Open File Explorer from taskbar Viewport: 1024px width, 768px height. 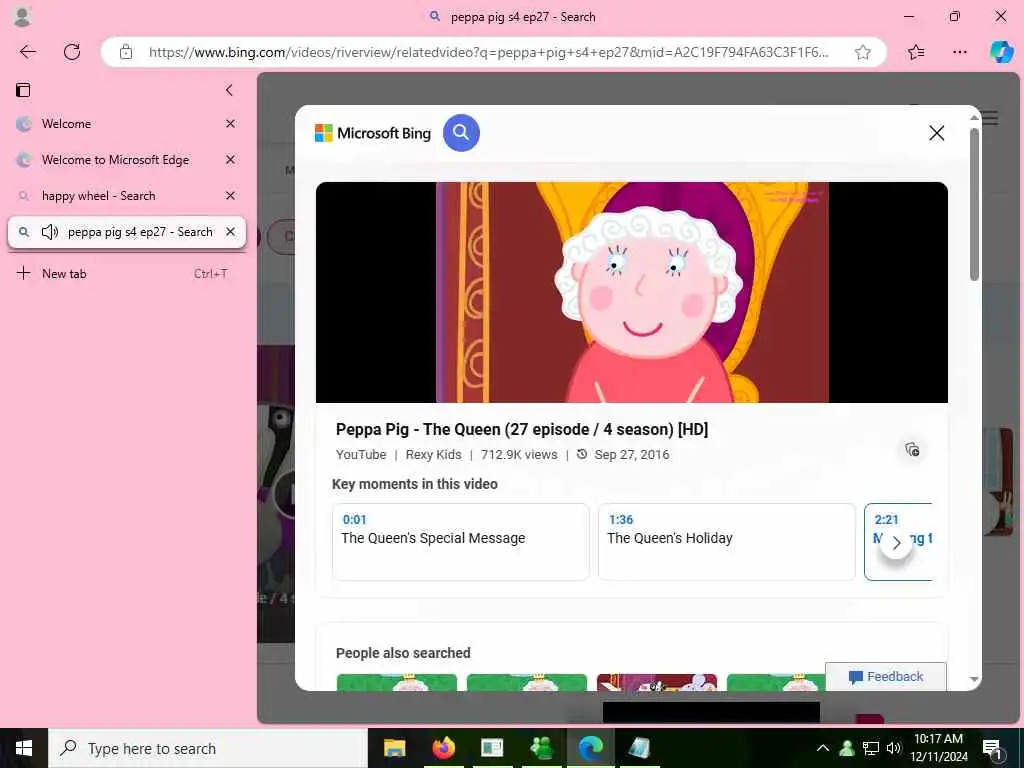point(394,748)
